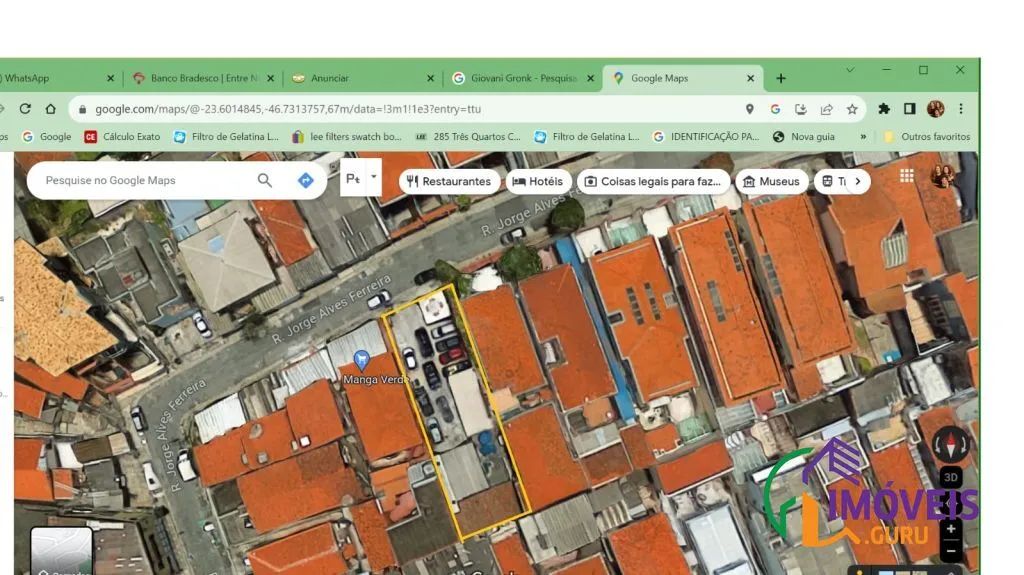Expand more category chips with the chevron
Screen dimensions: 1024x575
coord(857,182)
